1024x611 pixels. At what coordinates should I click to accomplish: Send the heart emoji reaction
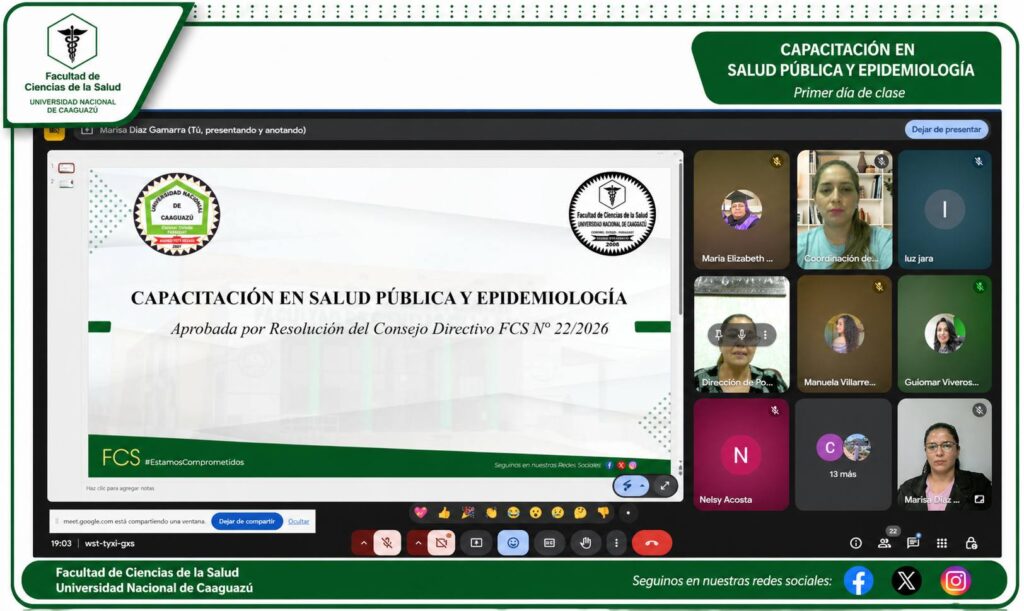(420, 513)
